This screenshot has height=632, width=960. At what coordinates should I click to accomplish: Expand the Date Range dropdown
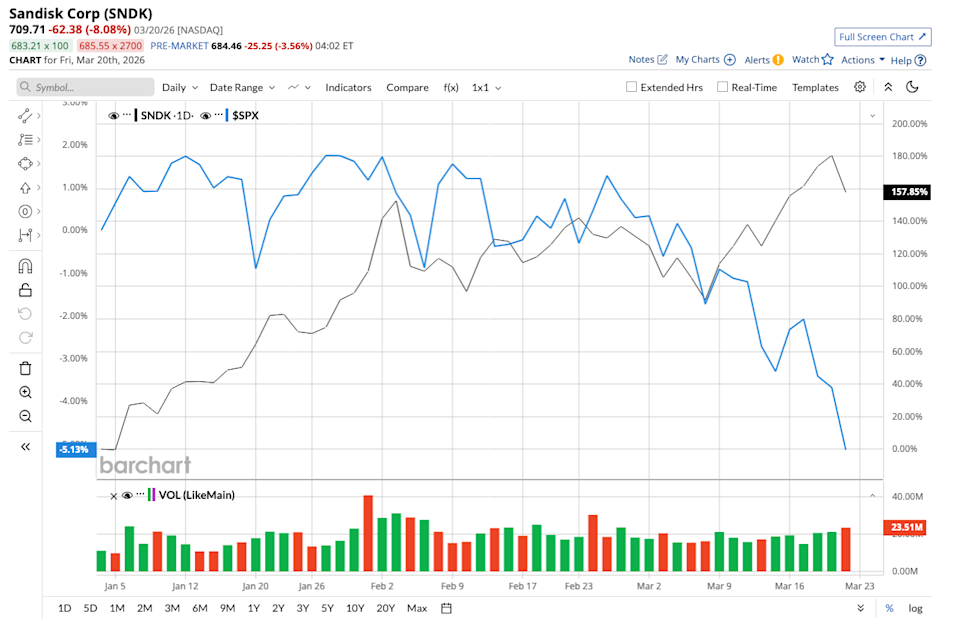point(242,87)
